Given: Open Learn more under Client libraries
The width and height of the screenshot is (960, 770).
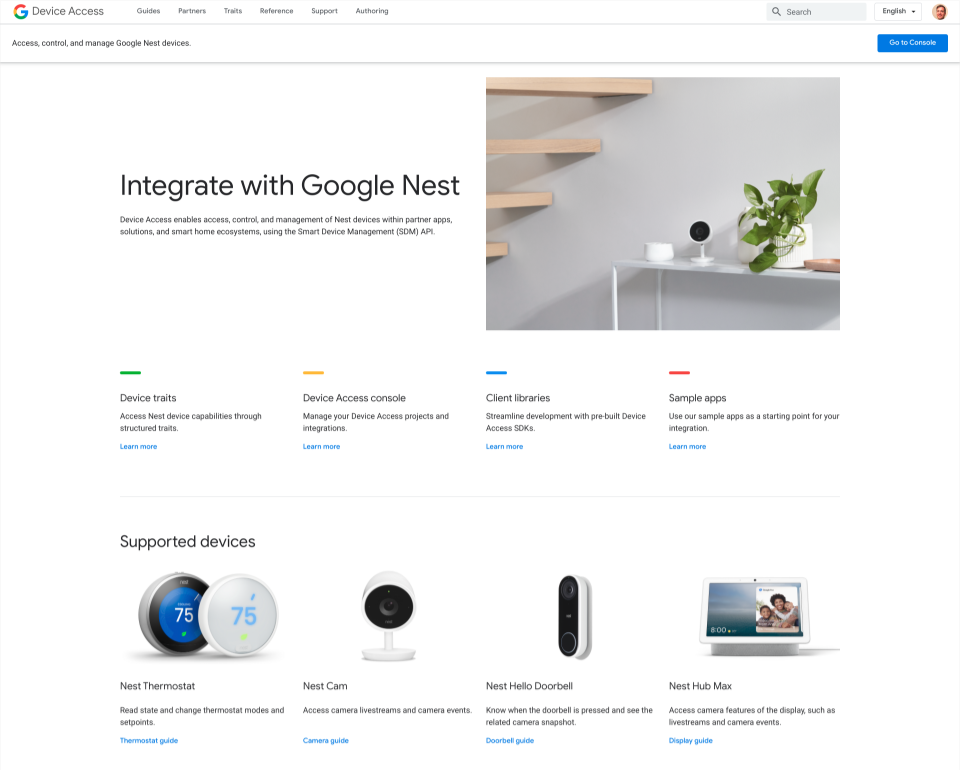Looking at the screenshot, I should coord(504,447).
